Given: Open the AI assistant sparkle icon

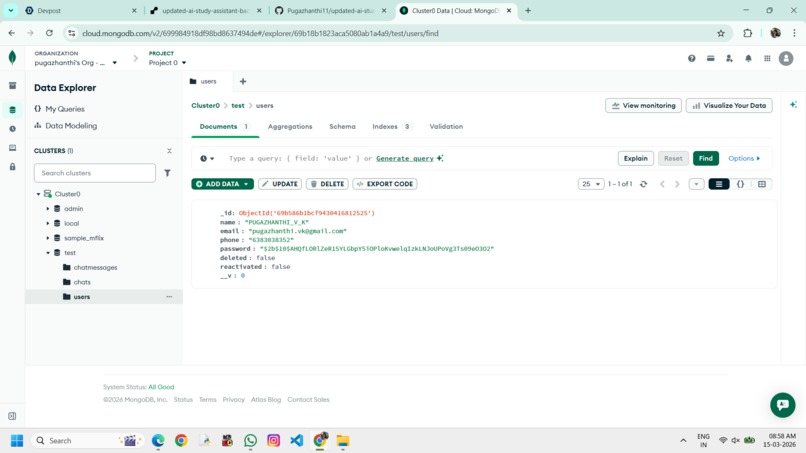Looking at the screenshot, I should 793,105.
